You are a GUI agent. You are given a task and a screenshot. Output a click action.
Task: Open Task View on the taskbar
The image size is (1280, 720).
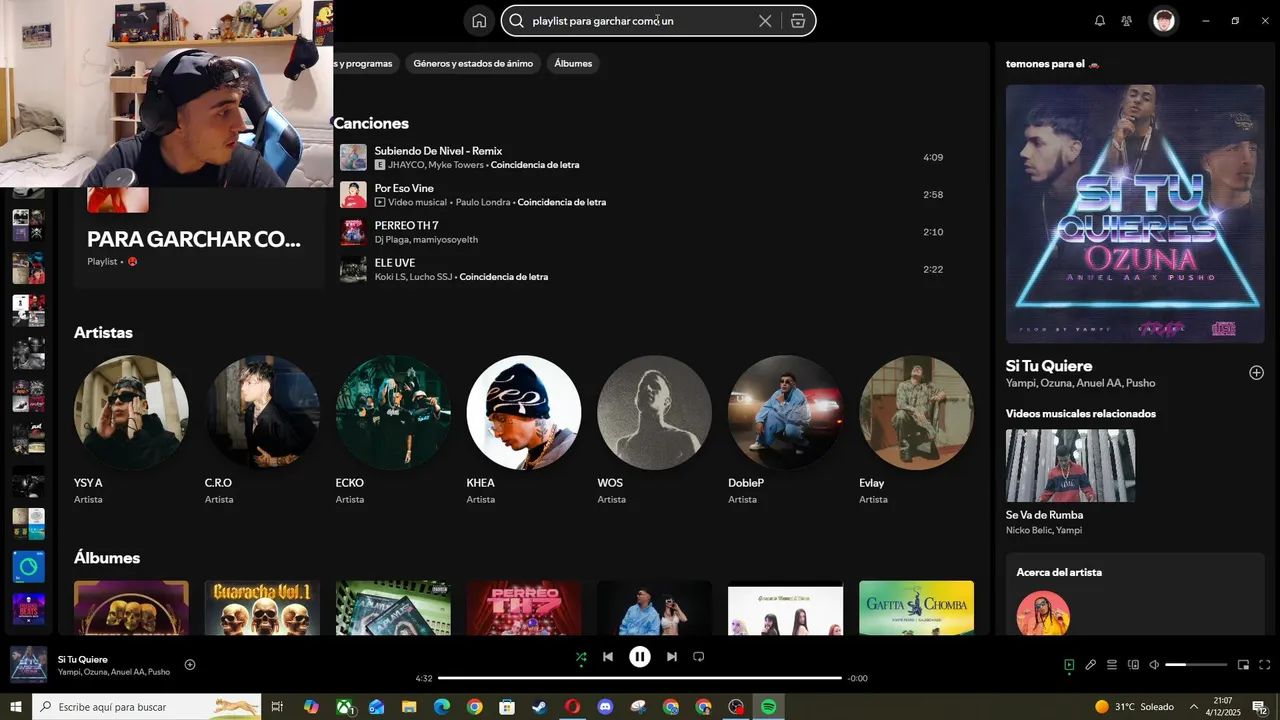click(x=278, y=707)
